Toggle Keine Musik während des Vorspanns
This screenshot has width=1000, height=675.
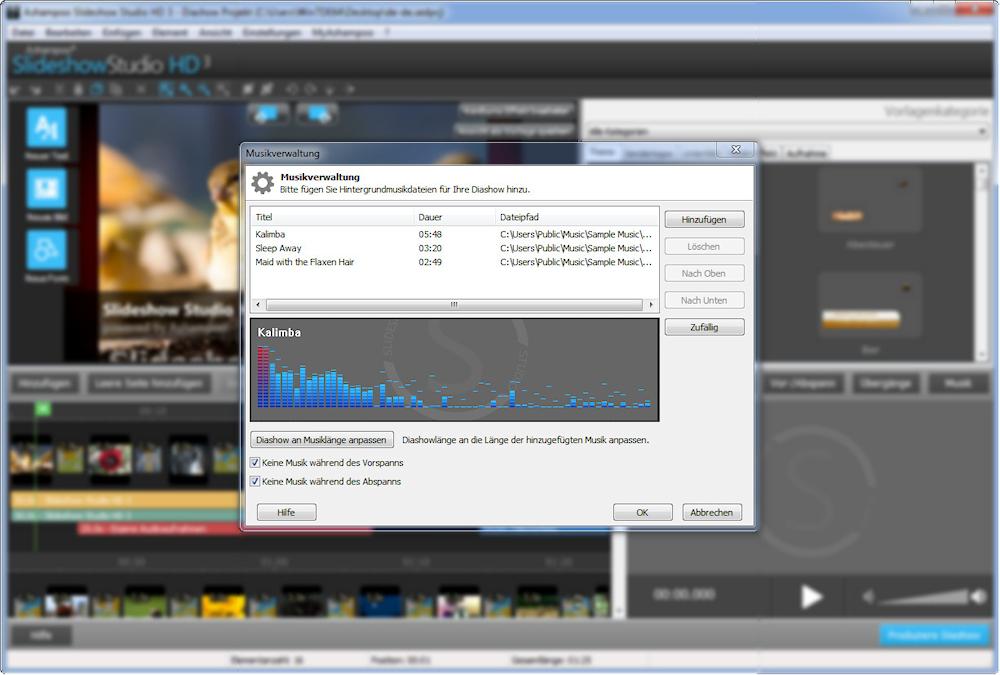coord(256,463)
